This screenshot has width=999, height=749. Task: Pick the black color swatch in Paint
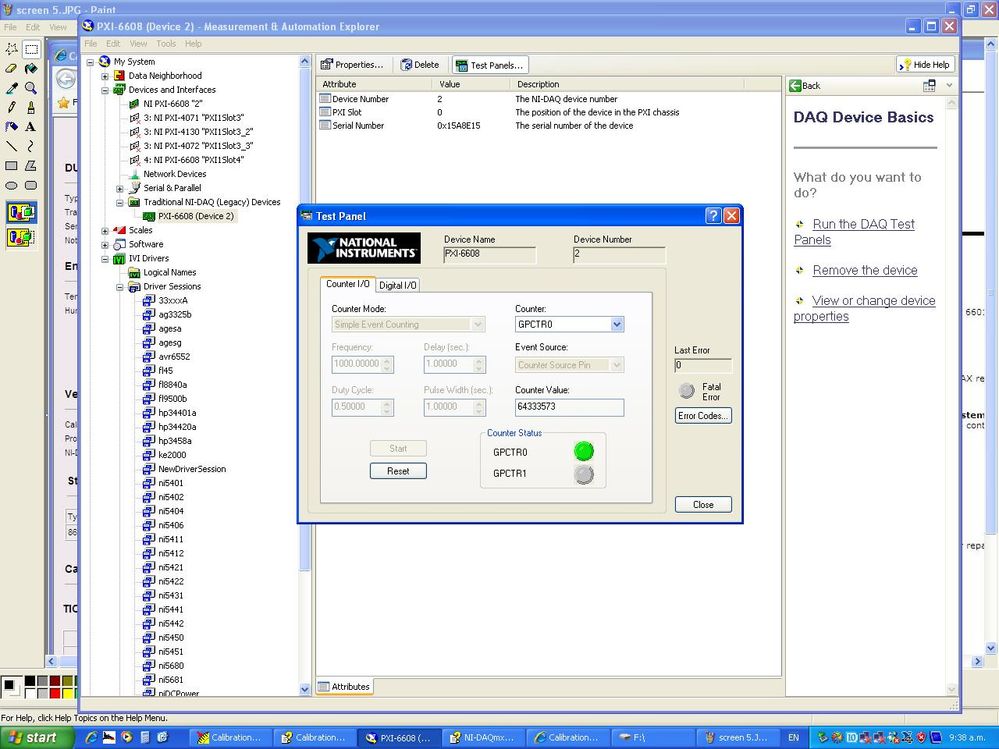[30, 681]
